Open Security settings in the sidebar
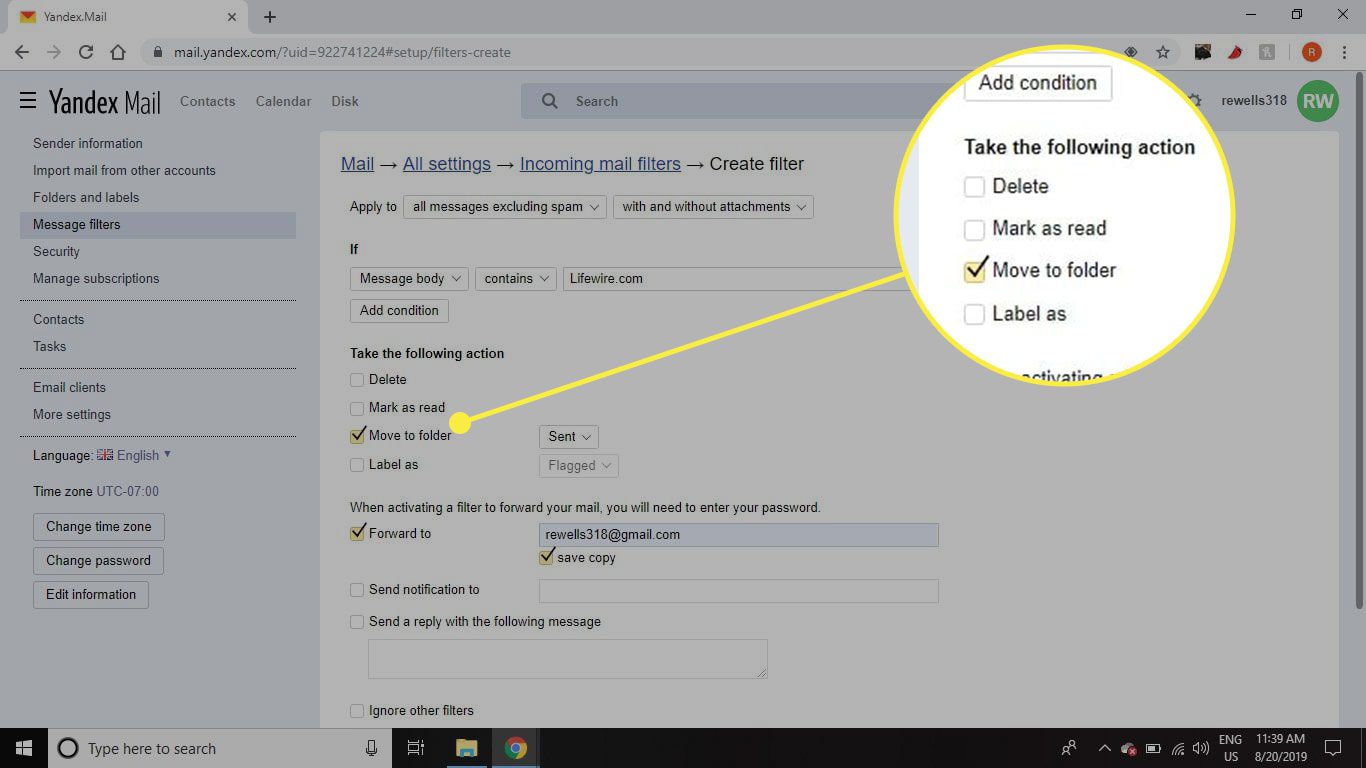Viewport: 1366px width, 768px height. coord(56,251)
